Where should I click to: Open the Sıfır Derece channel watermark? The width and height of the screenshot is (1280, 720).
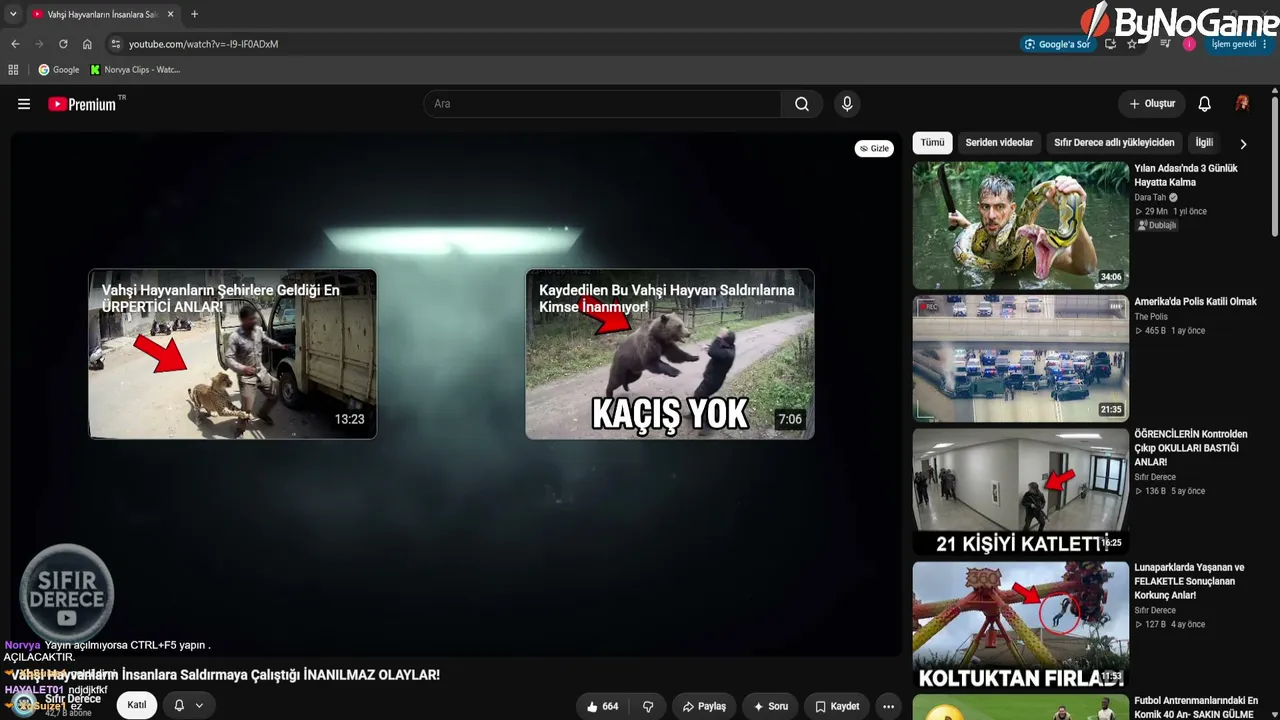coord(67,592)
